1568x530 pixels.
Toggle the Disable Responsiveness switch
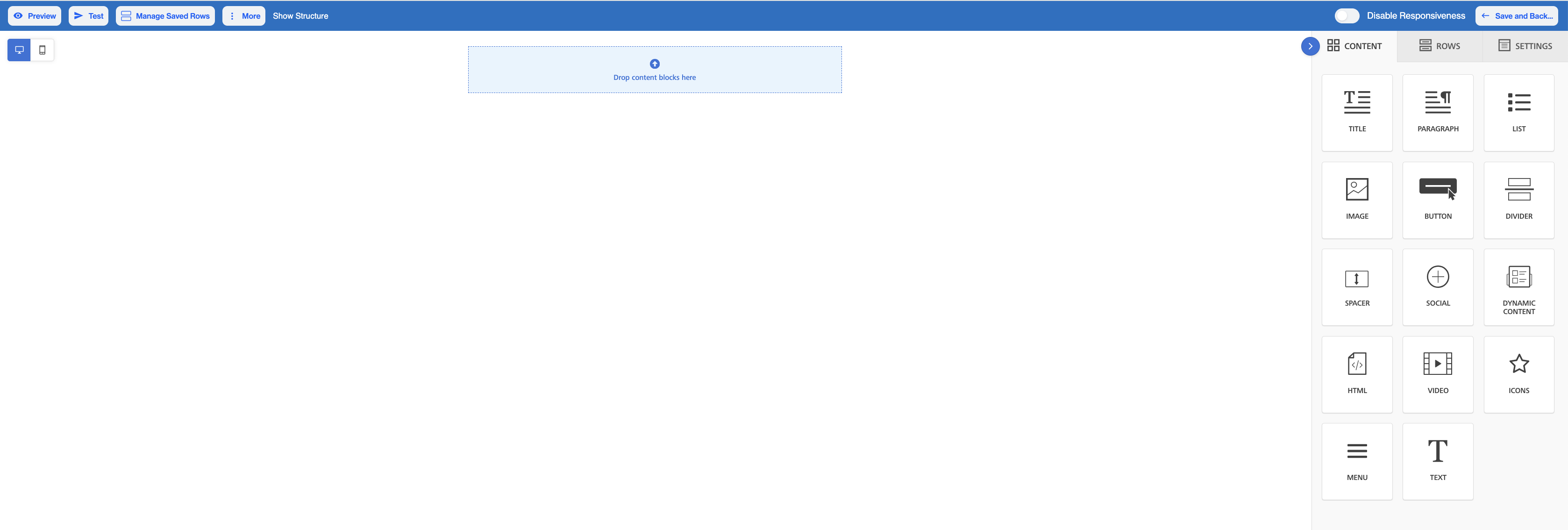click(x=1347, y=16)
